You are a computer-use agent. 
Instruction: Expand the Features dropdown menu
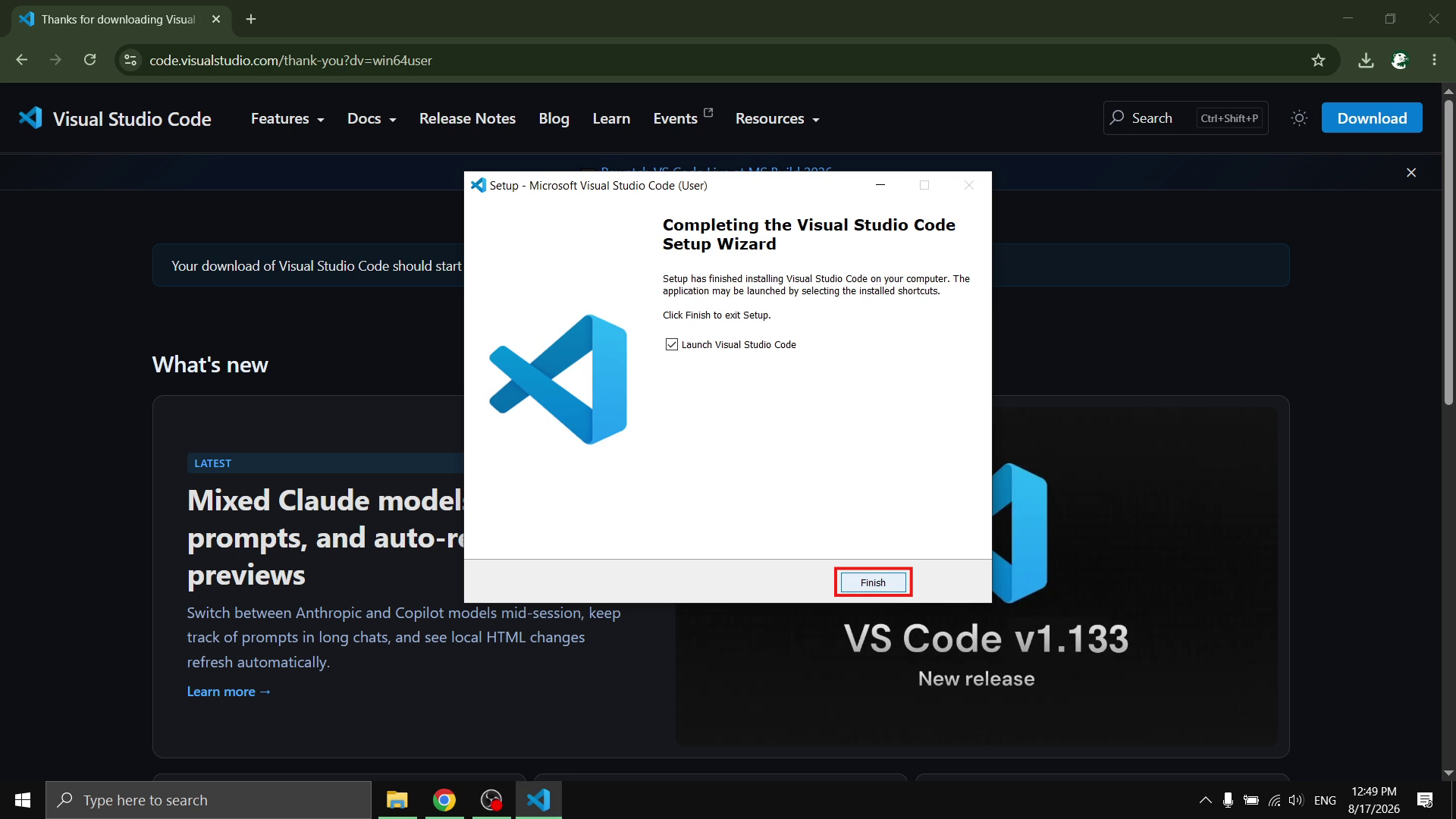point(287,118)
